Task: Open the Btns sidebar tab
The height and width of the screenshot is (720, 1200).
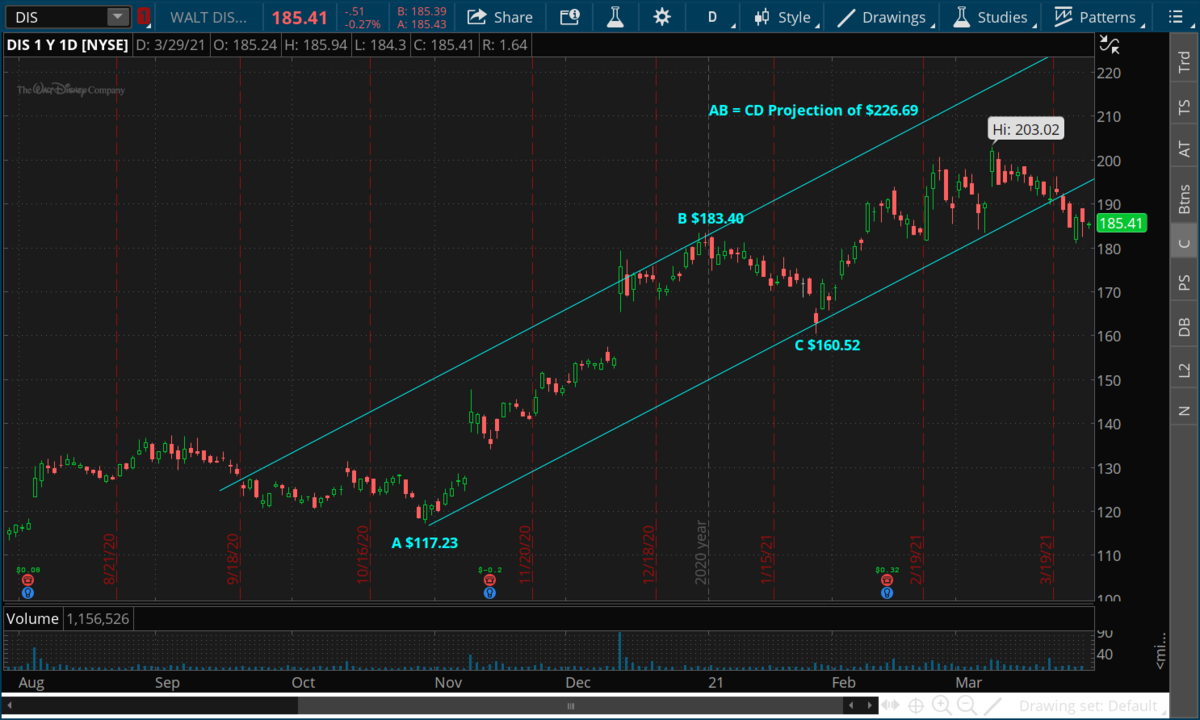Action: (x=1184, y=199)
